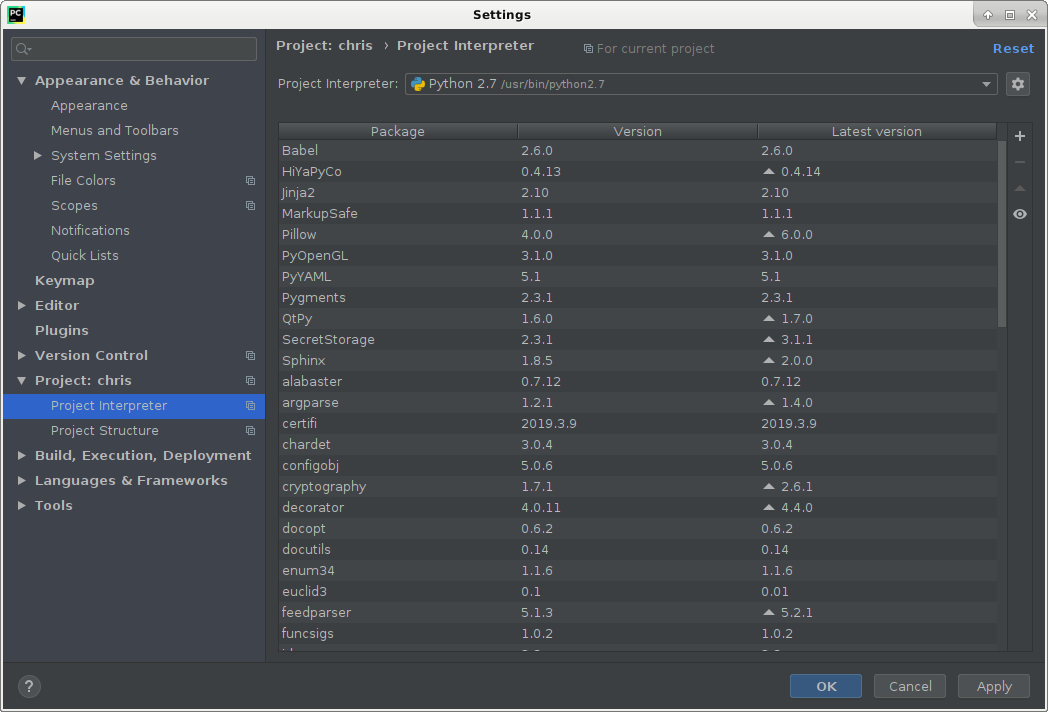The image size is (1048, 712).
Task: Select the PyOpenGL package row
Action: 638,255
